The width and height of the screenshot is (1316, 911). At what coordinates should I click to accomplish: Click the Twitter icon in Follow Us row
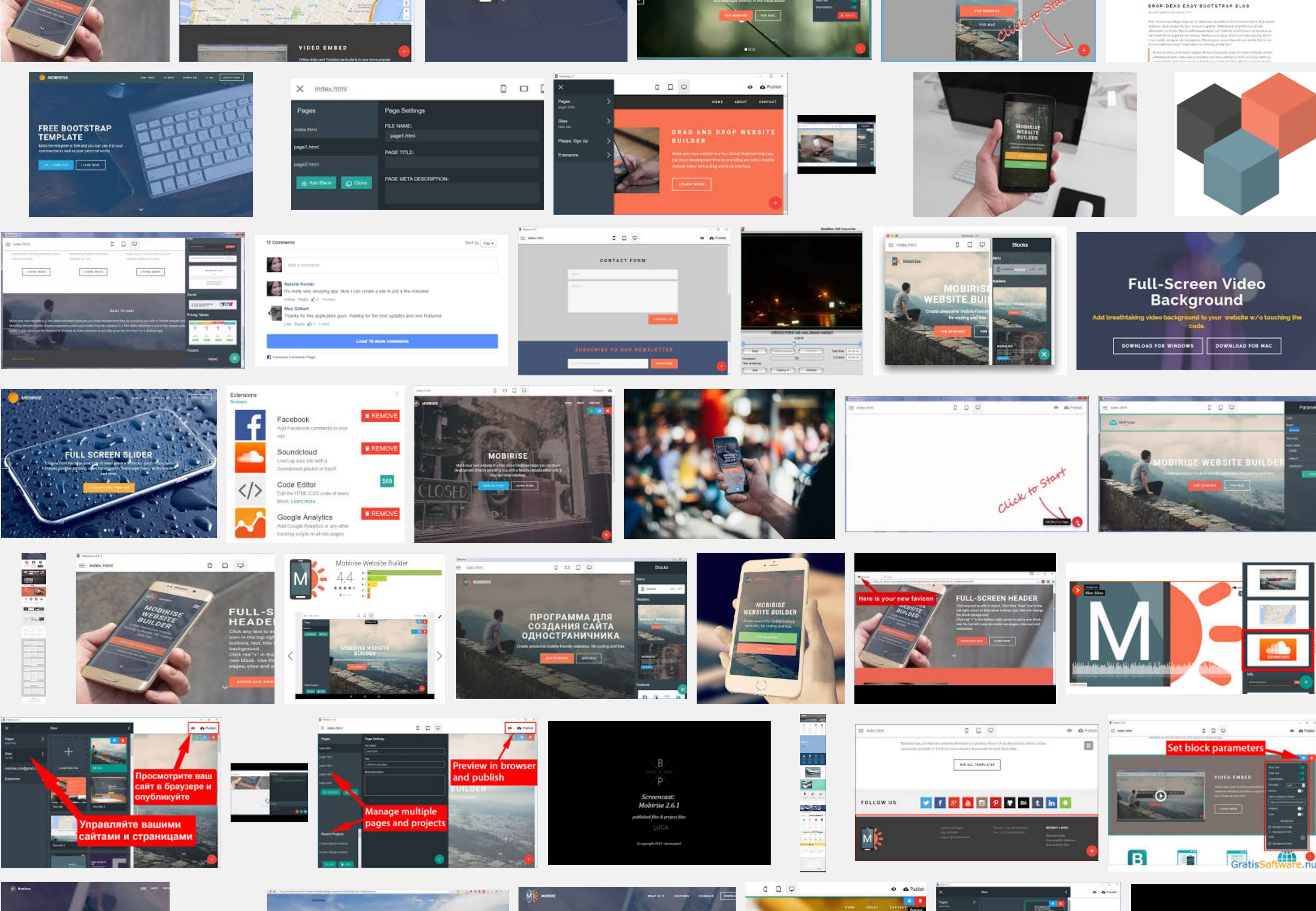click(926, 802)
